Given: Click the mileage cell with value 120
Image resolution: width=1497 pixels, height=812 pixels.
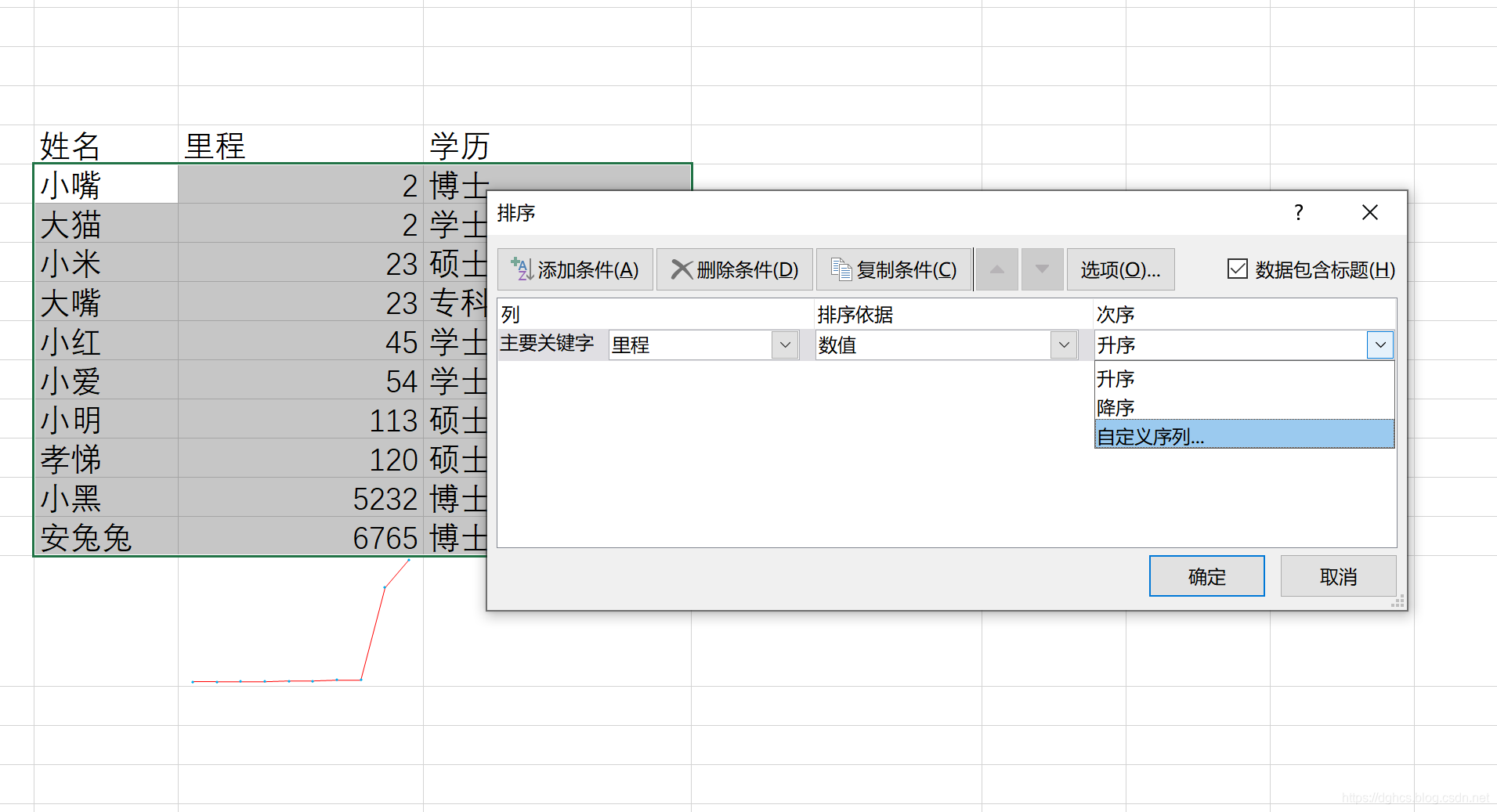Looking at the screenshot, I should [x=300, y=458].
